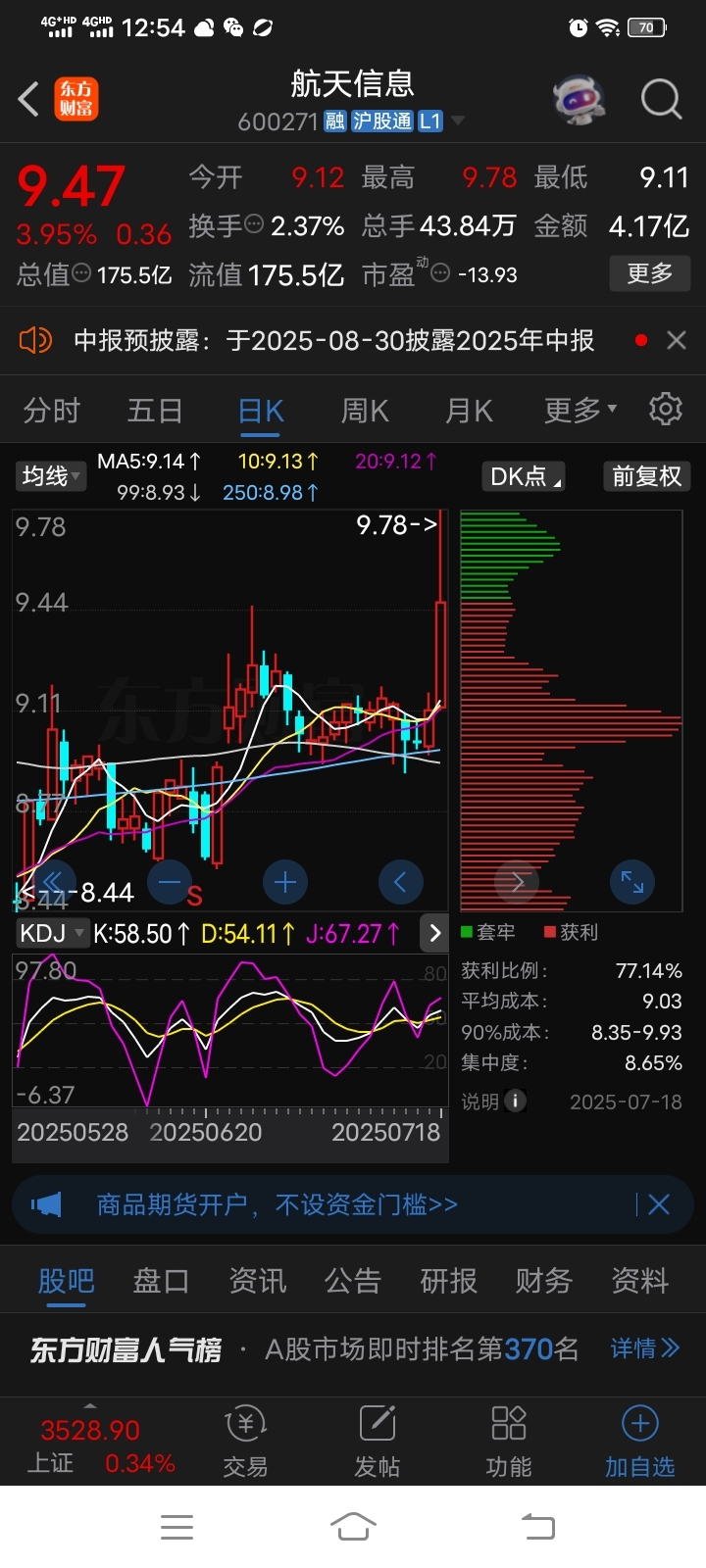Image resolution: width=706 pixels, height=1568 pixels.
Task: Open 商品期货开户 ad link
Action: pos(277,1204)
